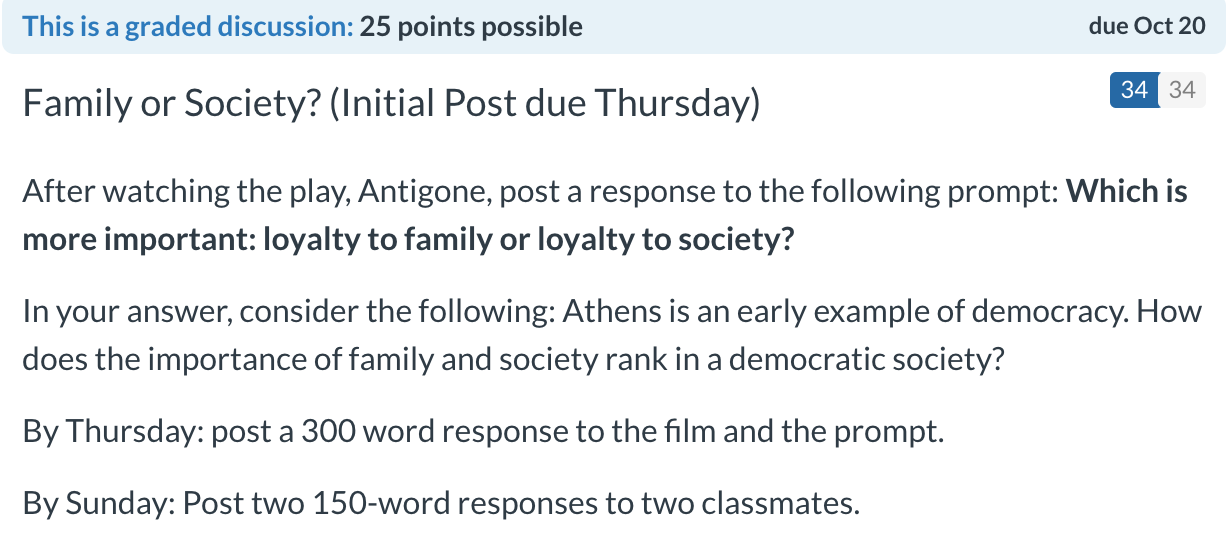This screenshot has height=534, width=1226.
Task: Click bold text "loyalty to family or loyalty to society?"
Action: pos(528,241)
